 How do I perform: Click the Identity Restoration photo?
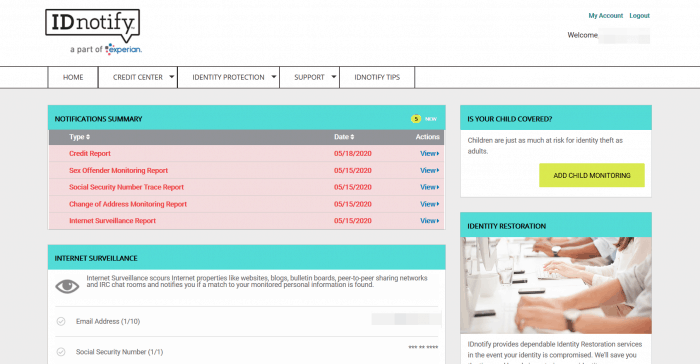point(556,285)
